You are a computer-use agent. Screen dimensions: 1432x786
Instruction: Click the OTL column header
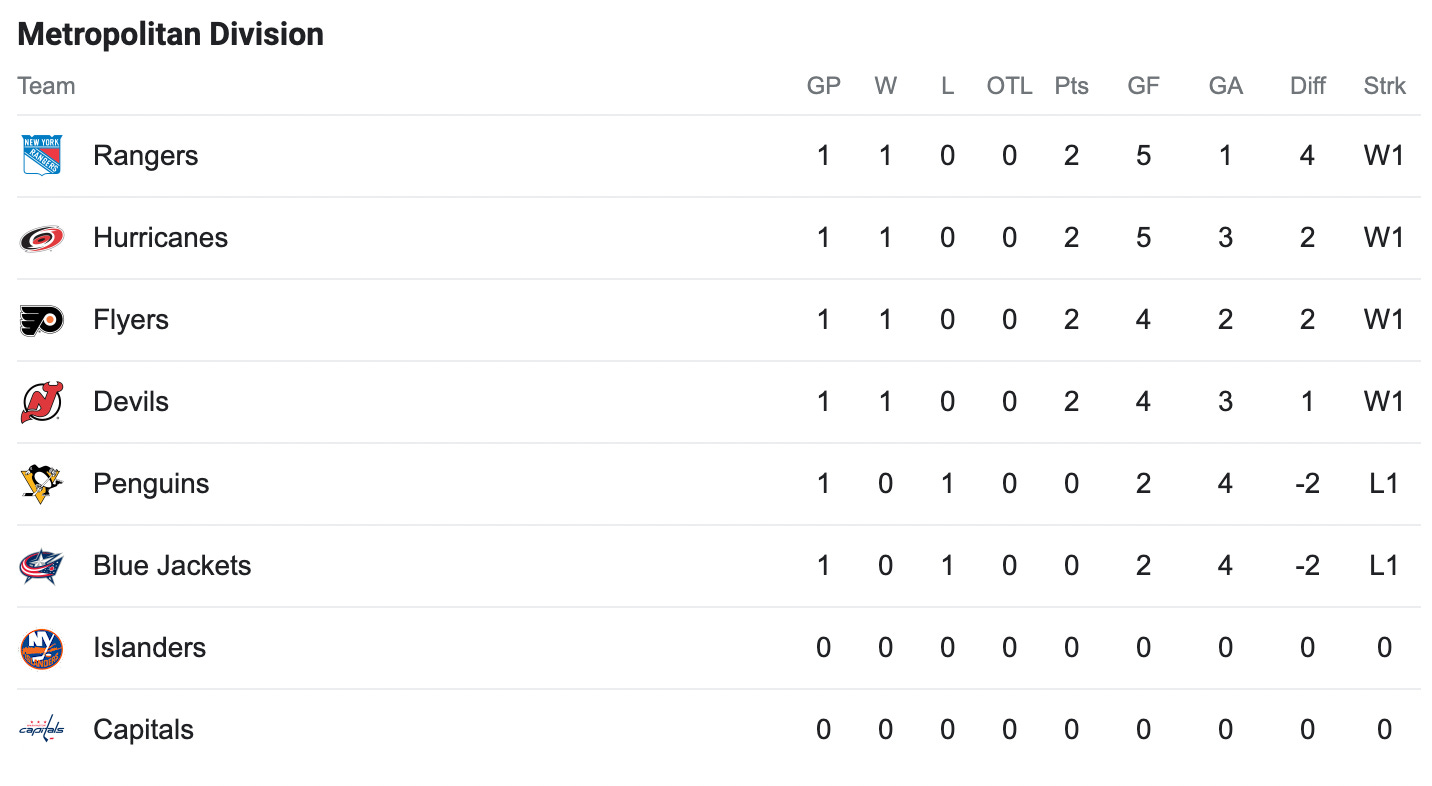tap(1009, 86)
